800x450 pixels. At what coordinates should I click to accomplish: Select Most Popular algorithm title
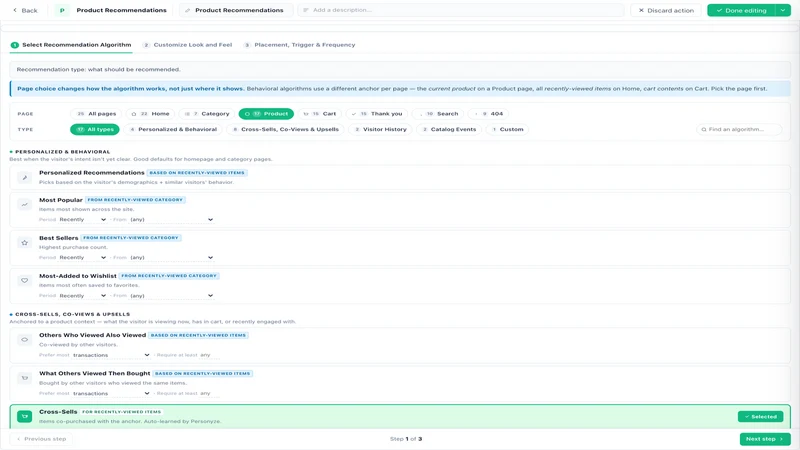pyautogui.click(x=61, y=200)
